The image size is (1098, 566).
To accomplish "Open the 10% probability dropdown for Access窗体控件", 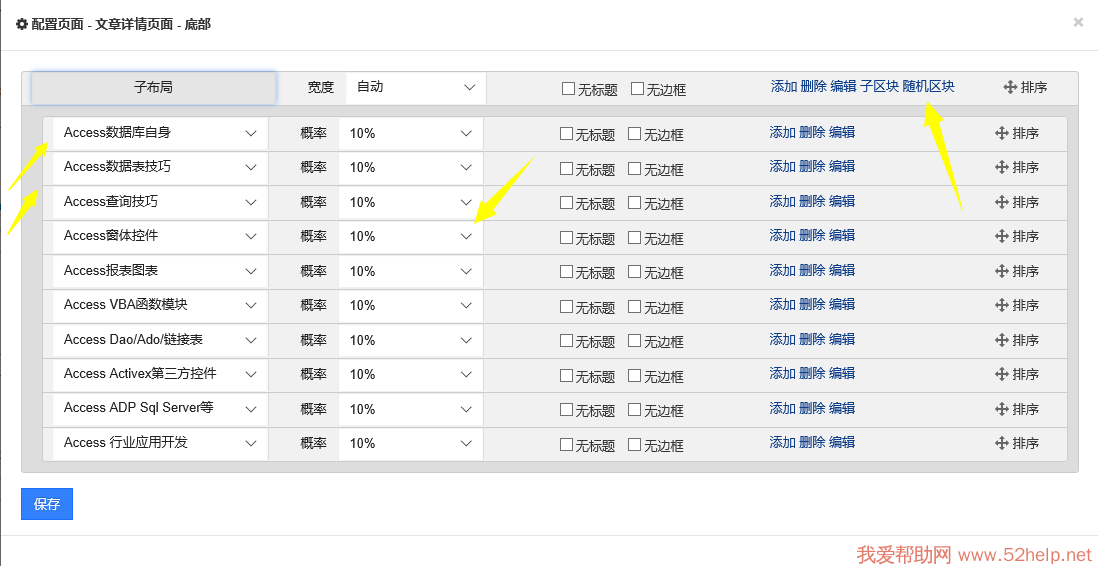I will pyautogui.click(x=410, y=236).
